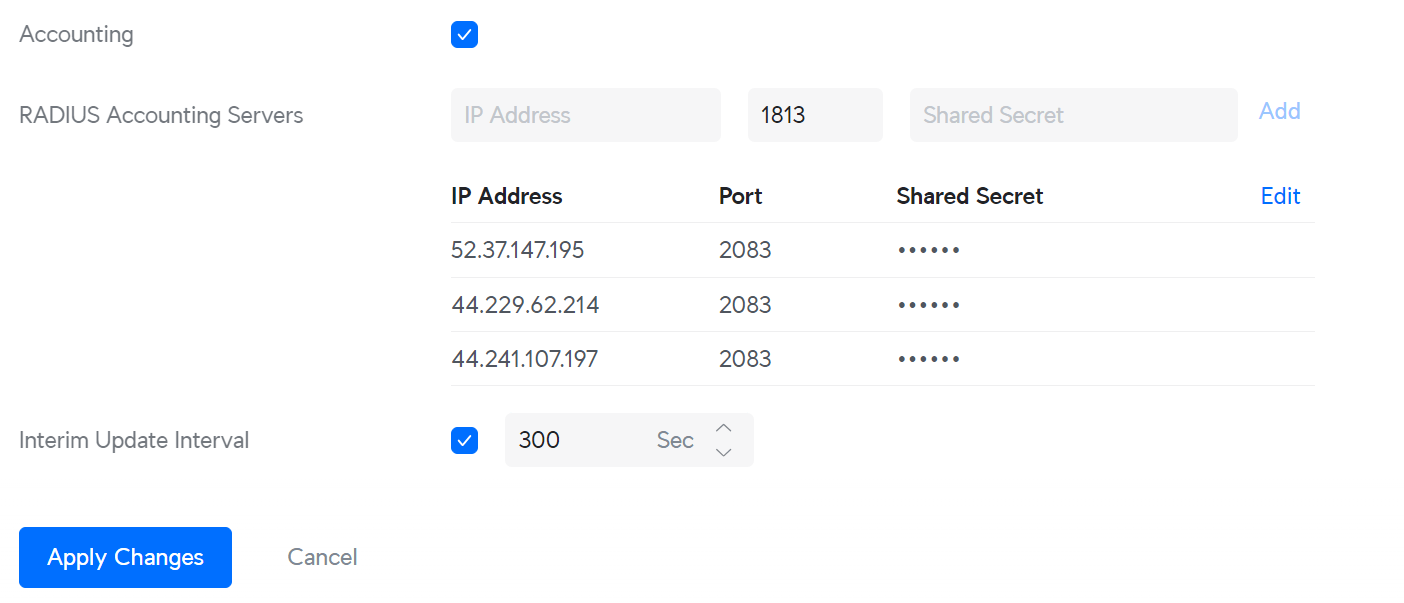Click the Edit link for servers table
The image size is (1404, 603).
point(1280,196)
